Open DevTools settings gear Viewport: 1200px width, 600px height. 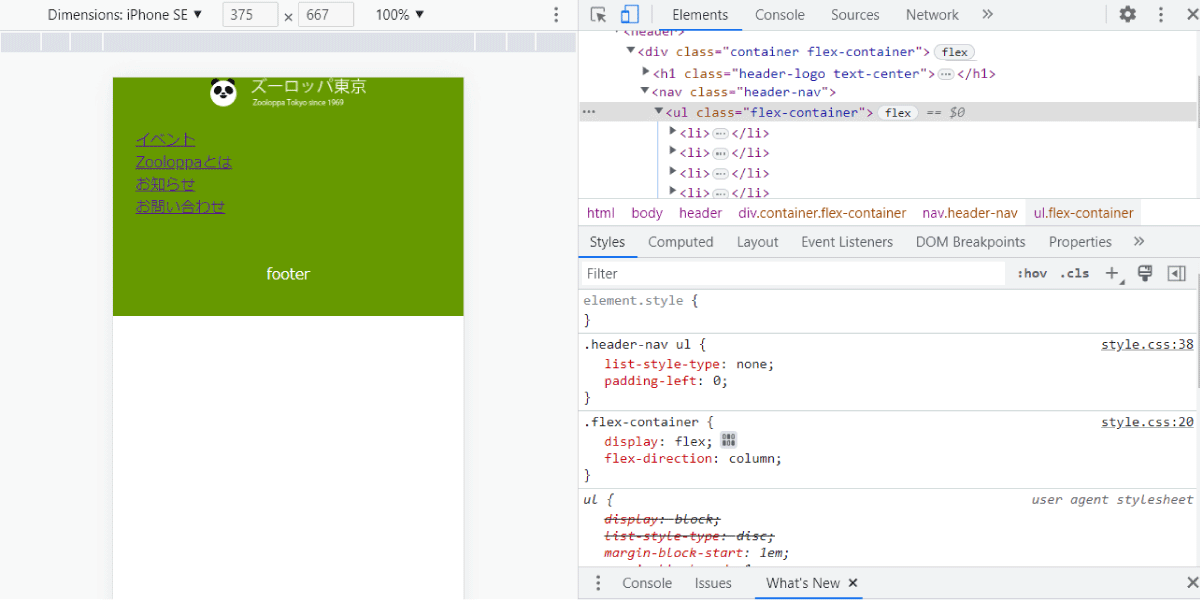(1128, 15)
